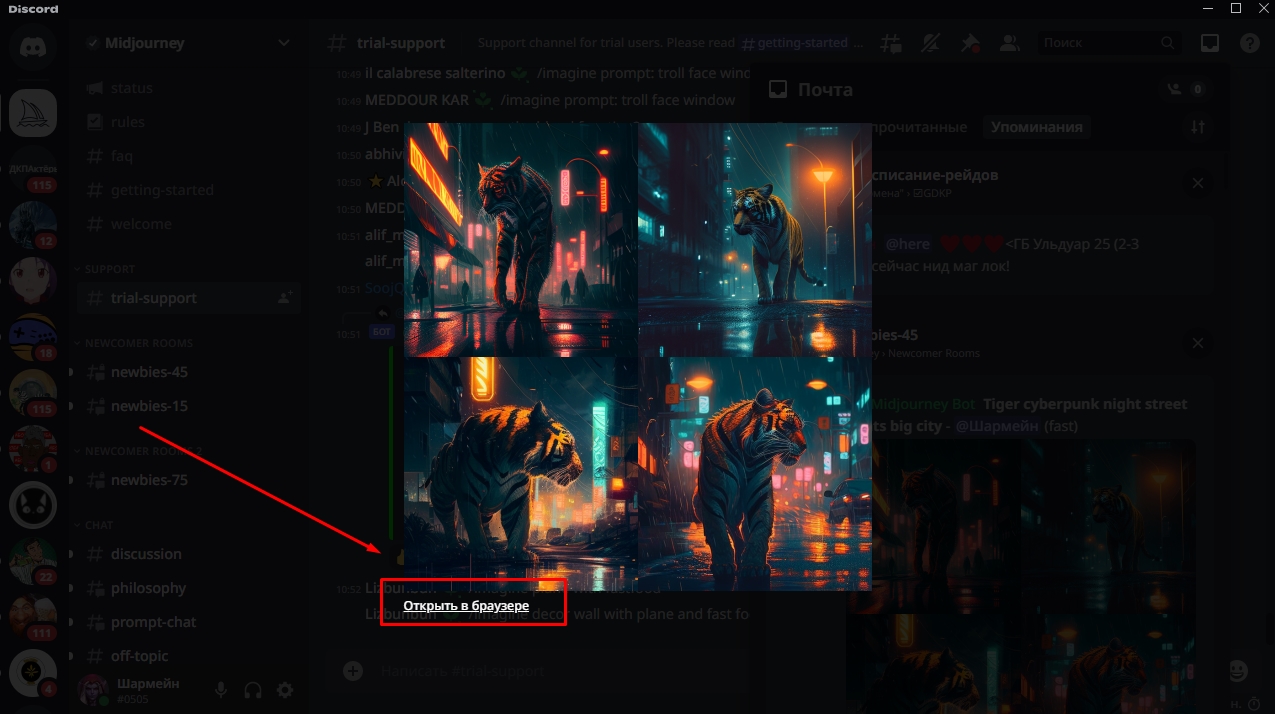Collapse the NEWCOMER ROOMS 2 category
The width and height of the screenshot is (1275, 714).
pyautogui.click(x=138, y=451)
